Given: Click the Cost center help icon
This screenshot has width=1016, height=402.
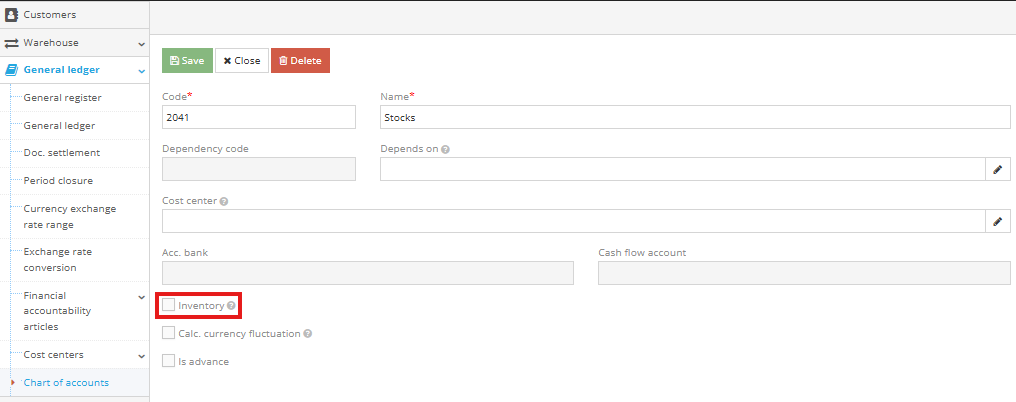Looking at the screenshot, I should tap(224, 201).
